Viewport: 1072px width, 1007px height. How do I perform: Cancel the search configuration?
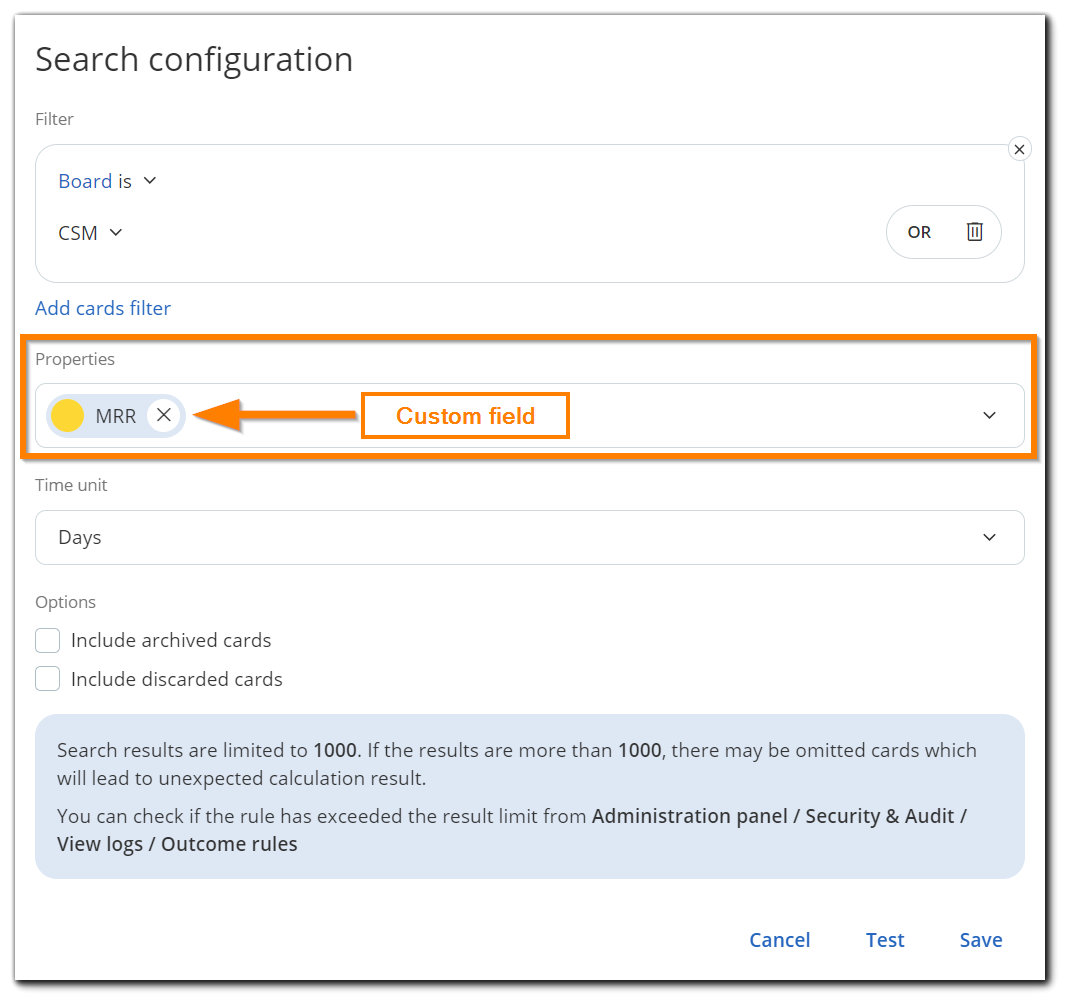[x=779, y=940]
